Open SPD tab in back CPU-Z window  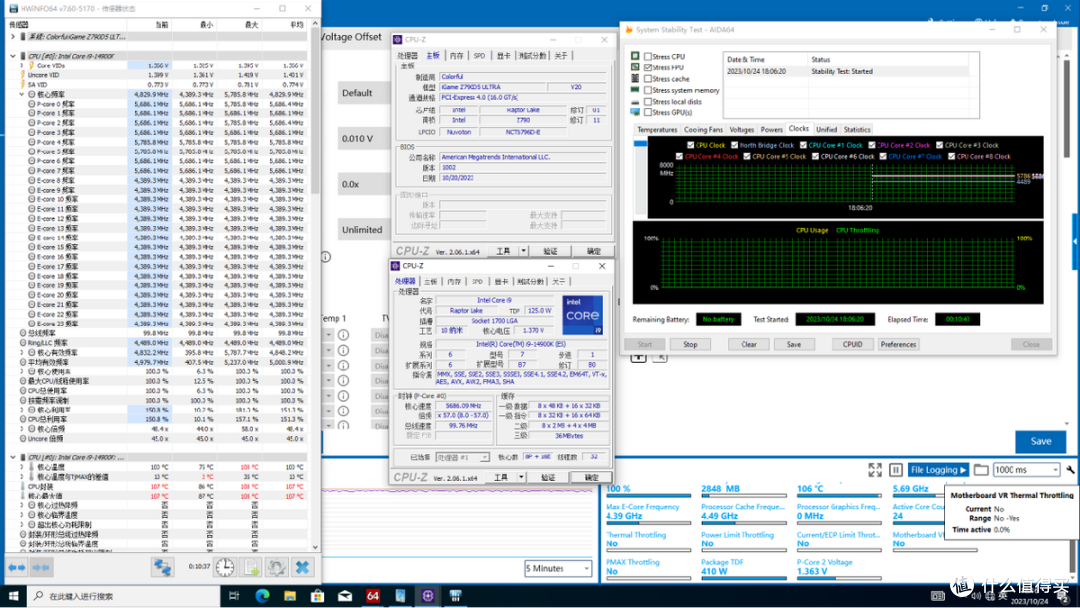pos(479,56)
